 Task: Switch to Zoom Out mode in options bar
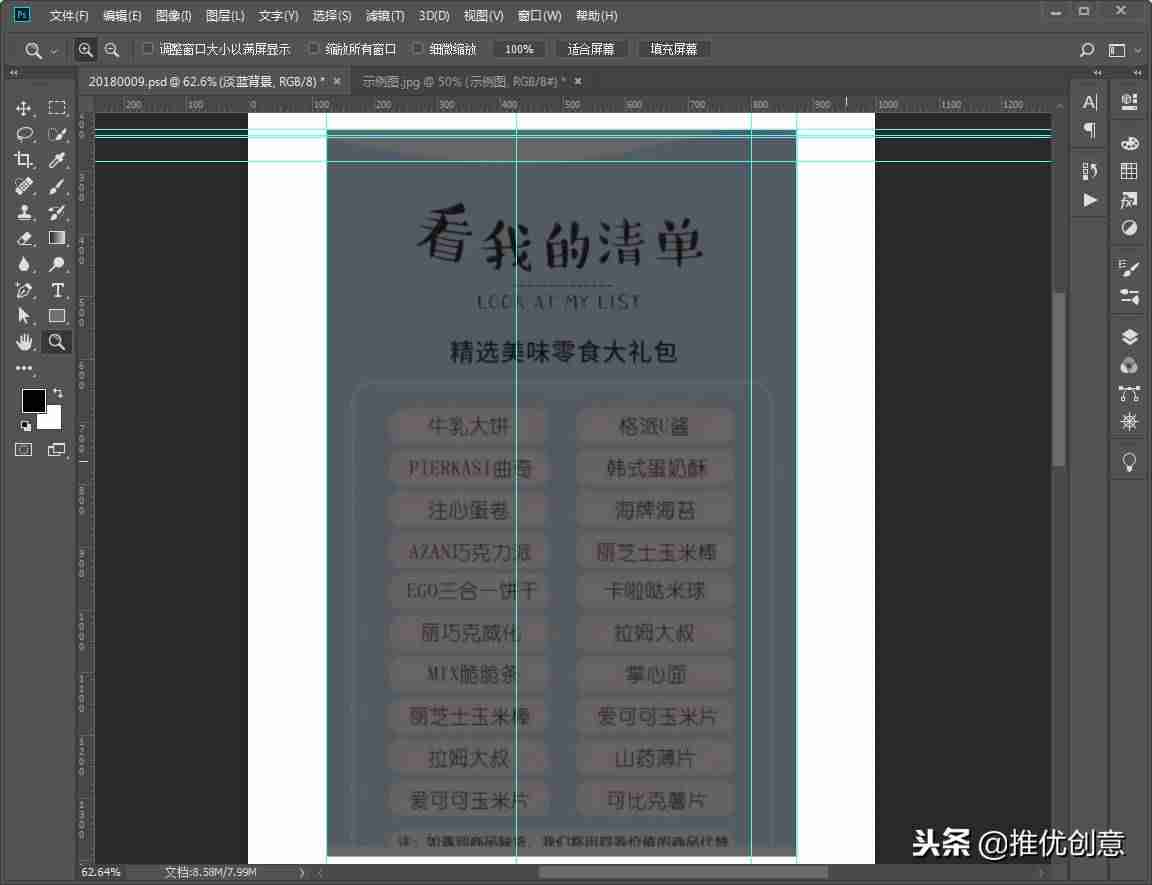tap(112, 50)
